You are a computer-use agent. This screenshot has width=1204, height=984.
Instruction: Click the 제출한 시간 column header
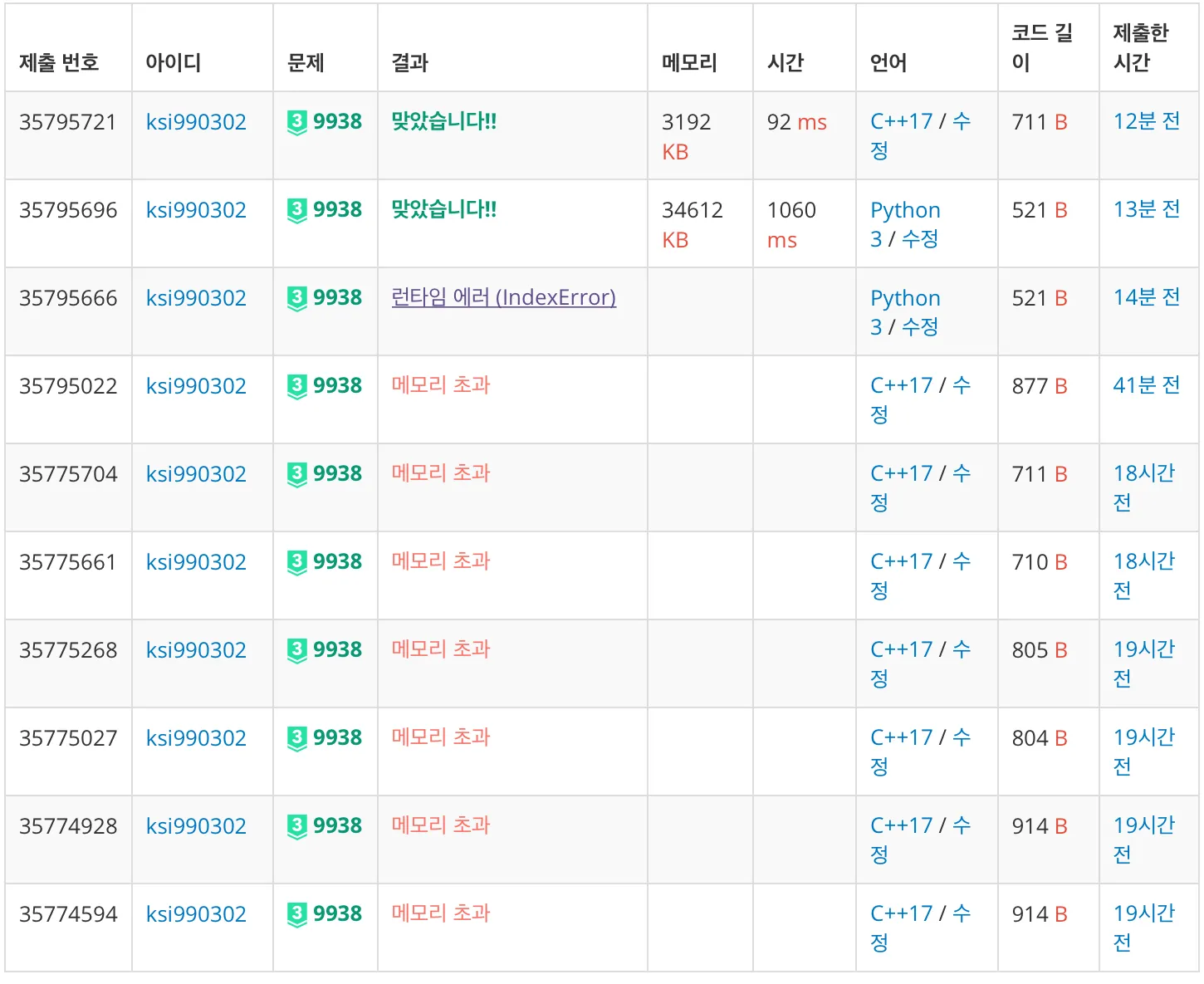pyautogui.click(x=1140, y=47)
